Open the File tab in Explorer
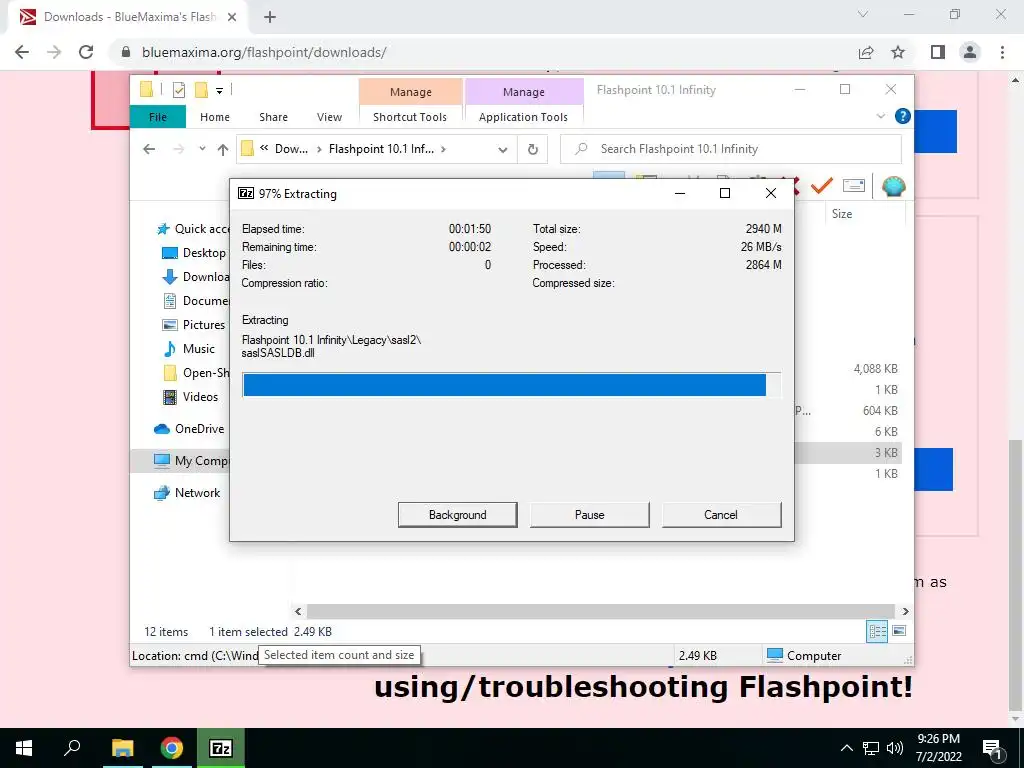This screenshot has width=1024, height=768. click(158, 117)
